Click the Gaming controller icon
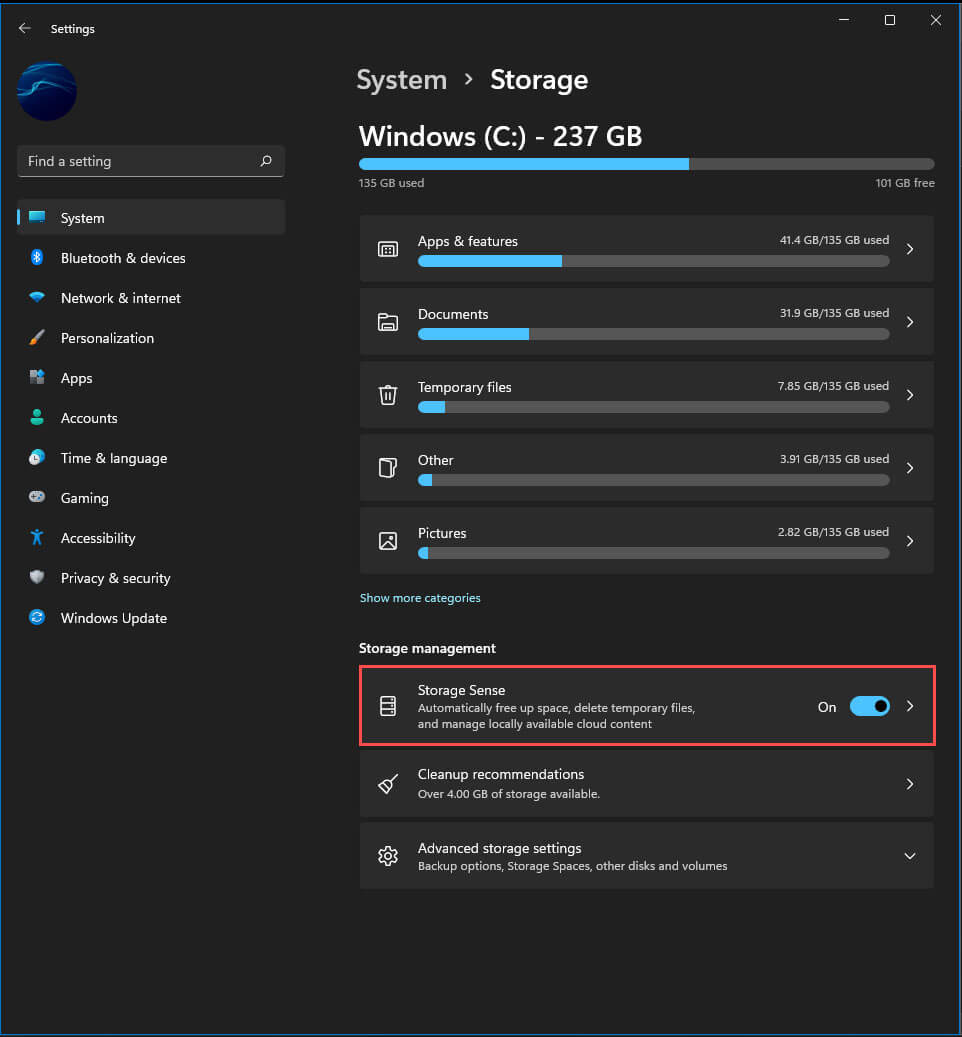 click(x=37, y=497)
